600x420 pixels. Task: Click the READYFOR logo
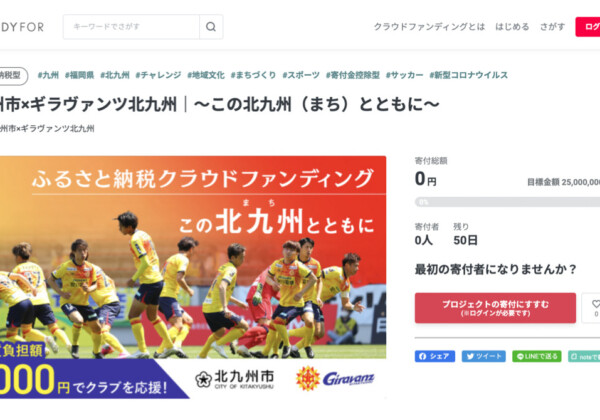coord(22,27)
